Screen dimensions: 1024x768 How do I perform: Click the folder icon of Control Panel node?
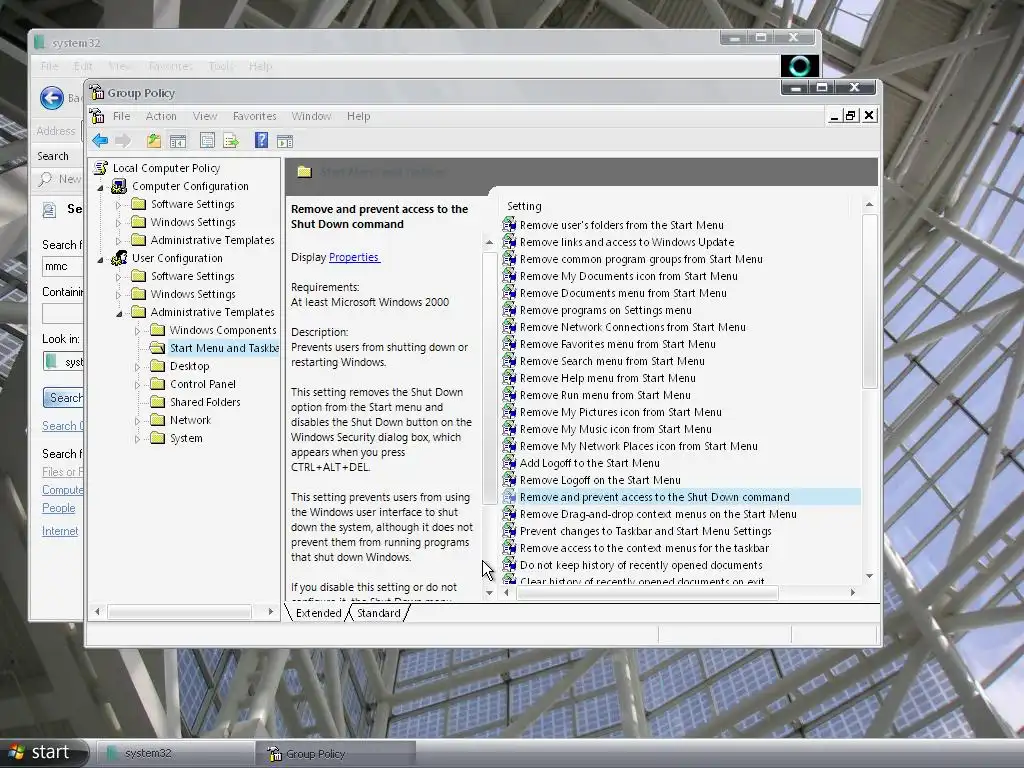[157, 384]
